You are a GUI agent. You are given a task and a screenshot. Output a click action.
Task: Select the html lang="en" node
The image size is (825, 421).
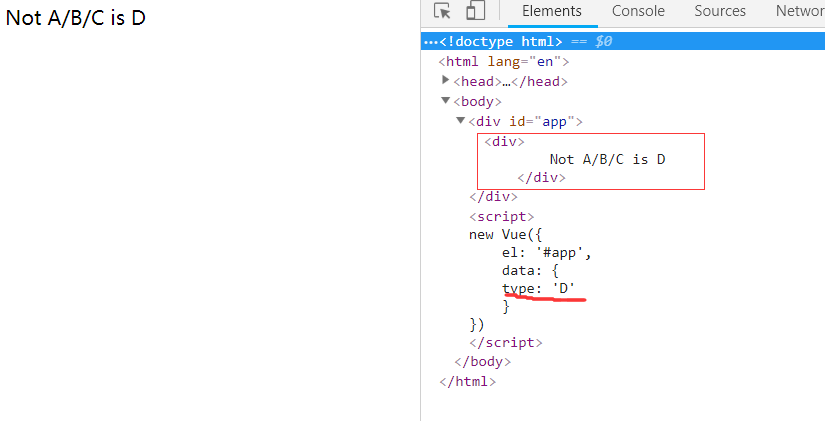(503, 62)
